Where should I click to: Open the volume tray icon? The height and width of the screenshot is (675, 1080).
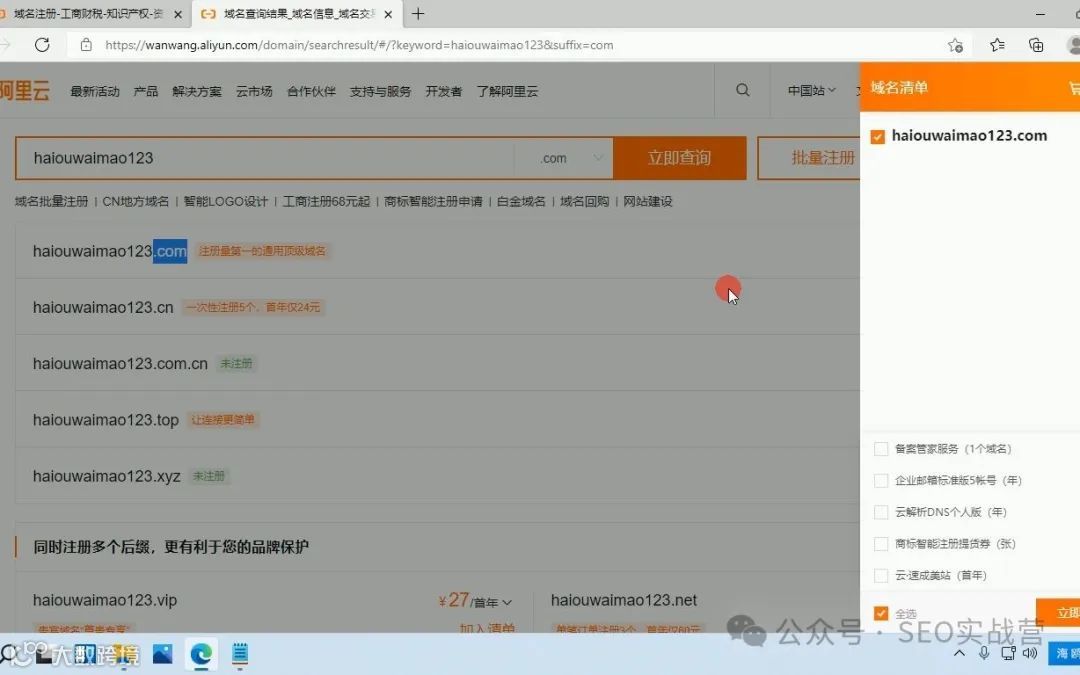[1030, 653]
